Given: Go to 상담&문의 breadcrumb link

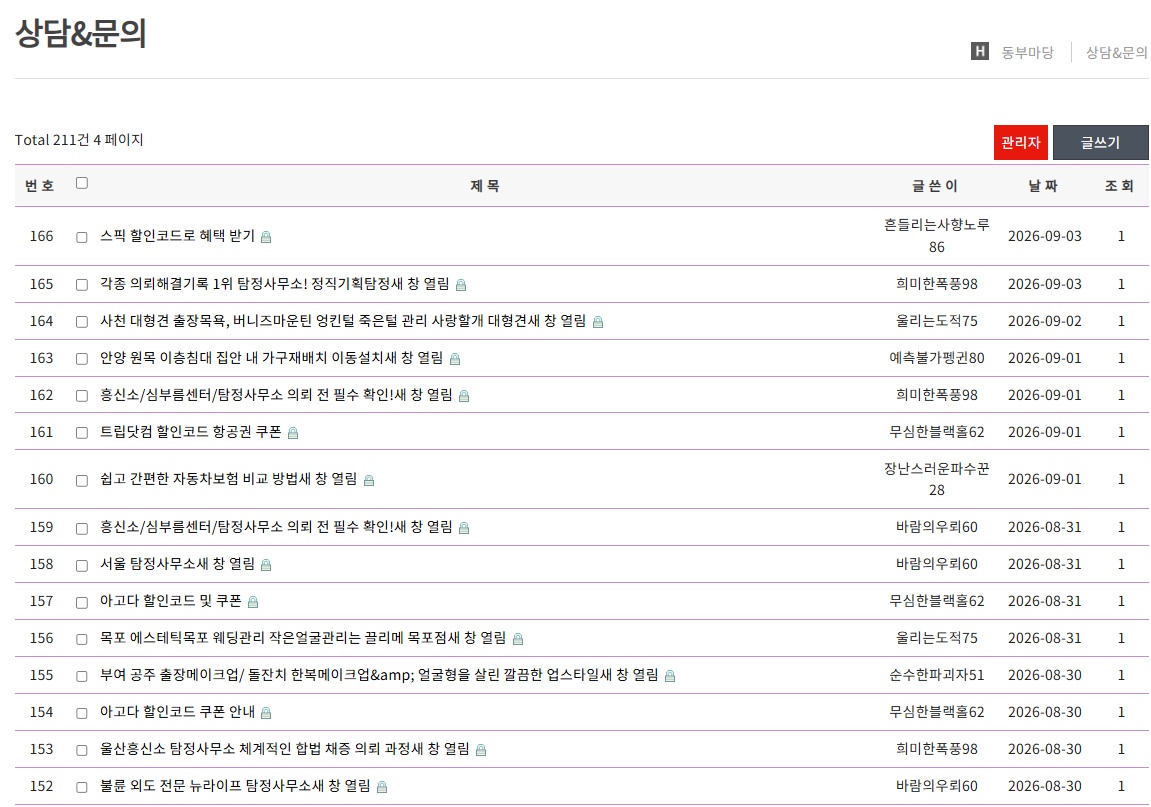Looking at the screenshot, I should [x=1116, y=52].
